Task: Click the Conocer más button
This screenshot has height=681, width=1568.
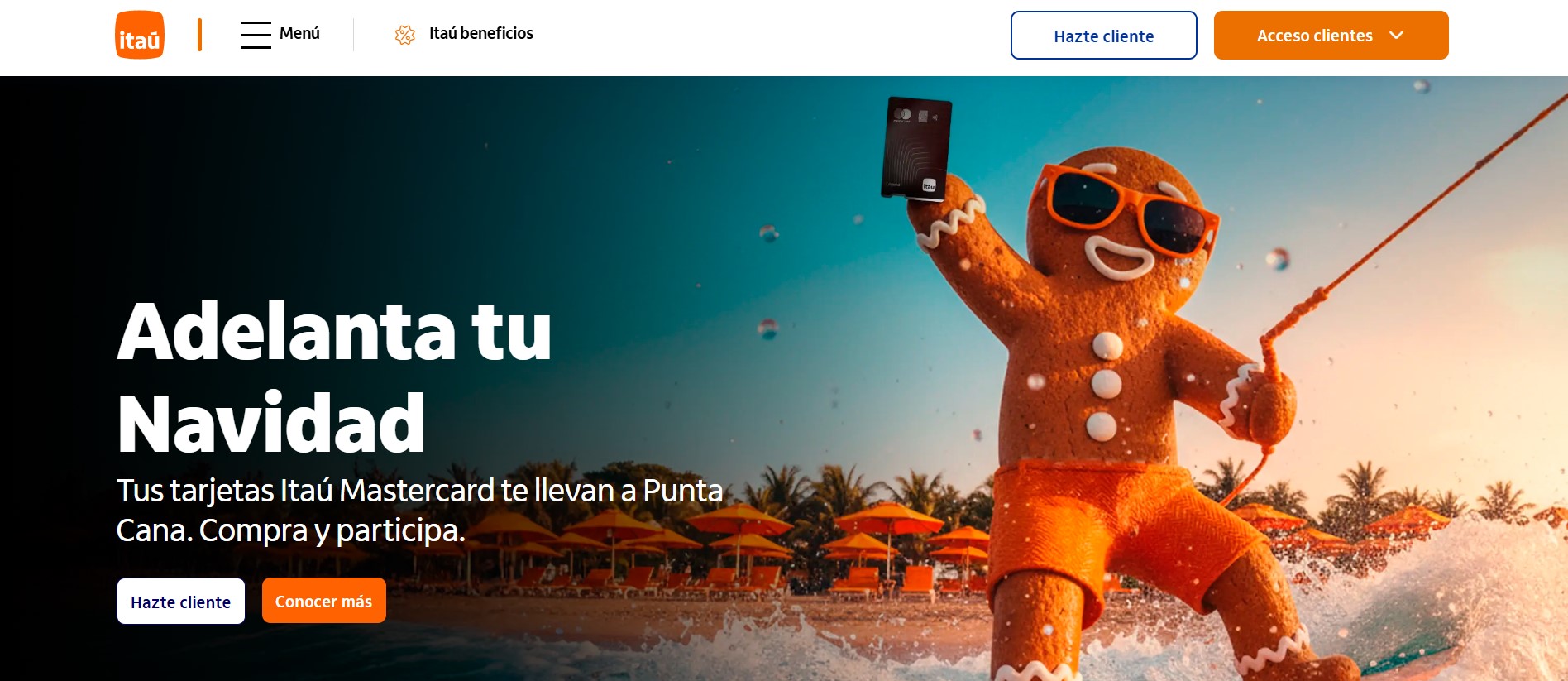Action: (323, 601)
